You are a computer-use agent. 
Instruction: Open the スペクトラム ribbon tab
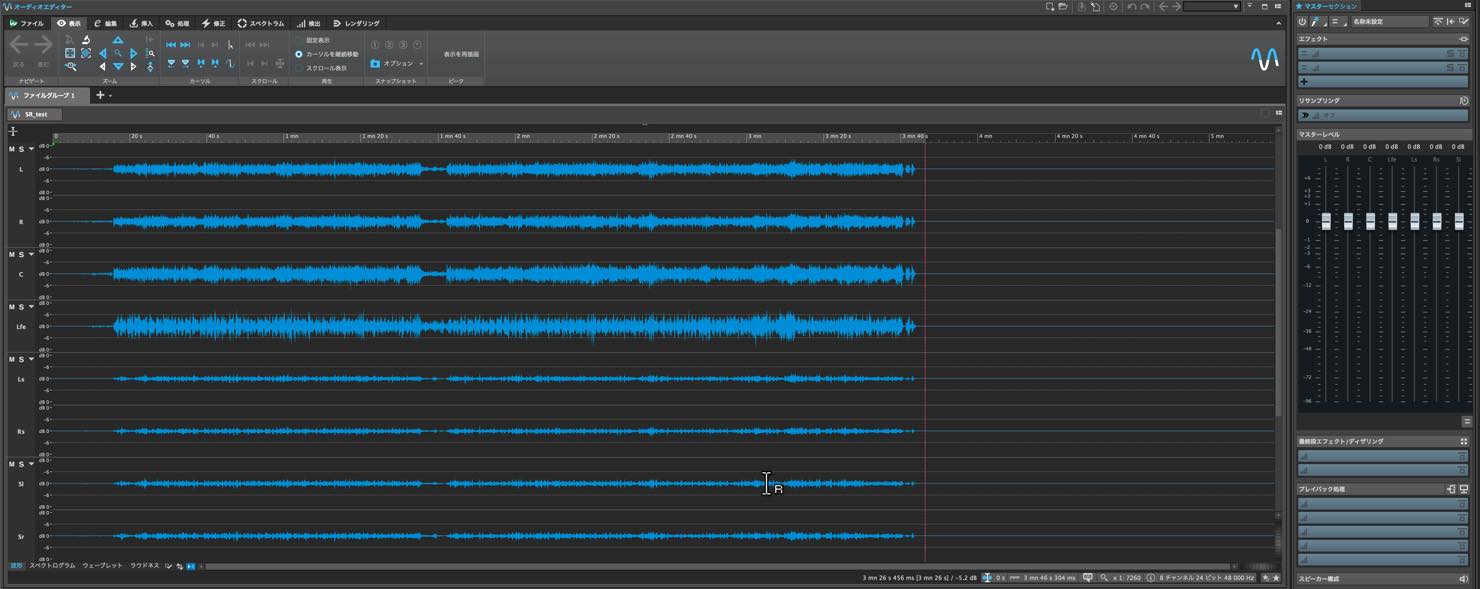click(261, 23)
